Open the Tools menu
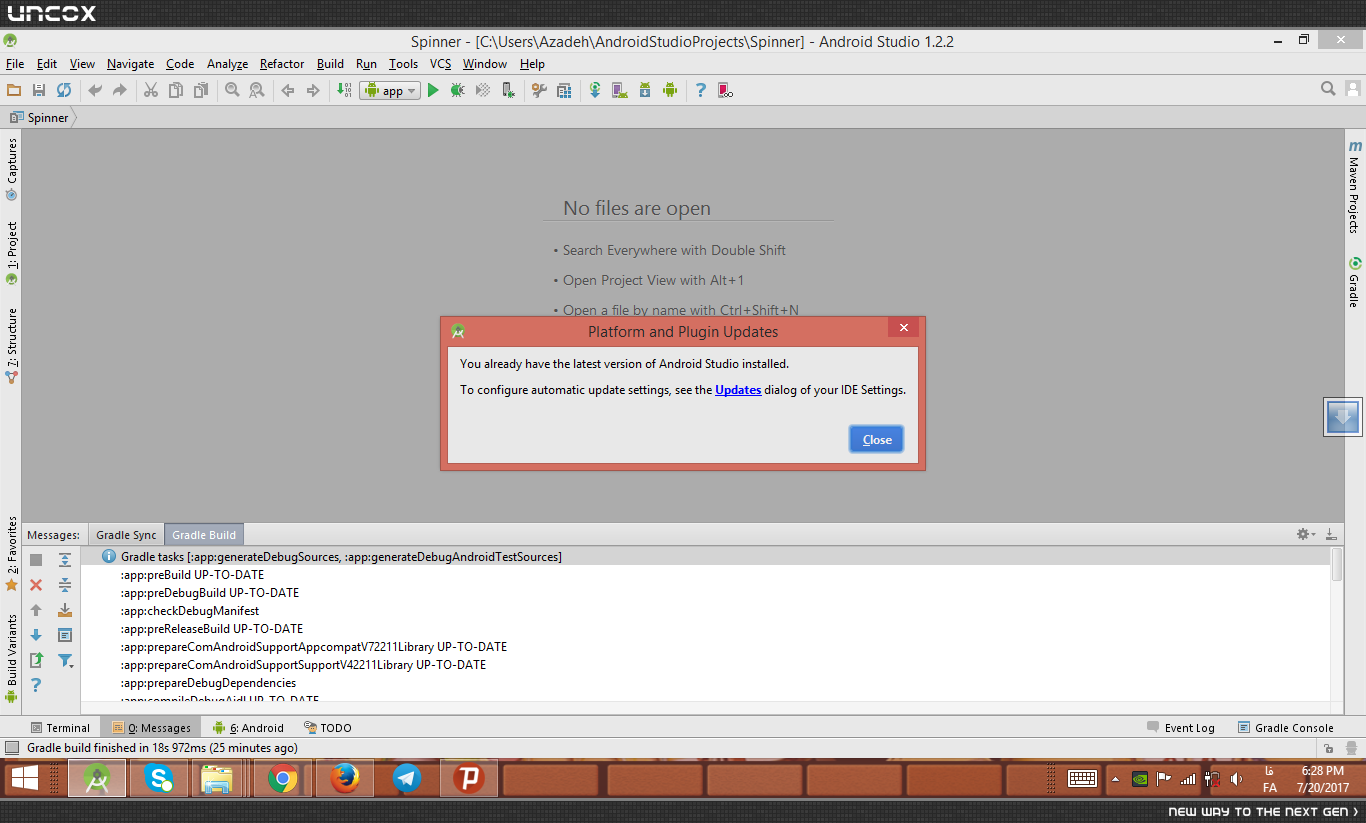 coord(403,64)
